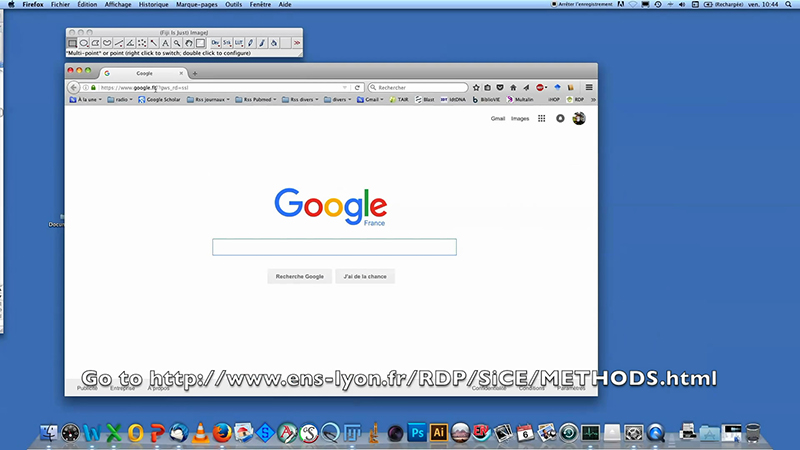The image size is (800, 450).
Task: Open the Outils menu in menu bar
Action: click(234, 4)
